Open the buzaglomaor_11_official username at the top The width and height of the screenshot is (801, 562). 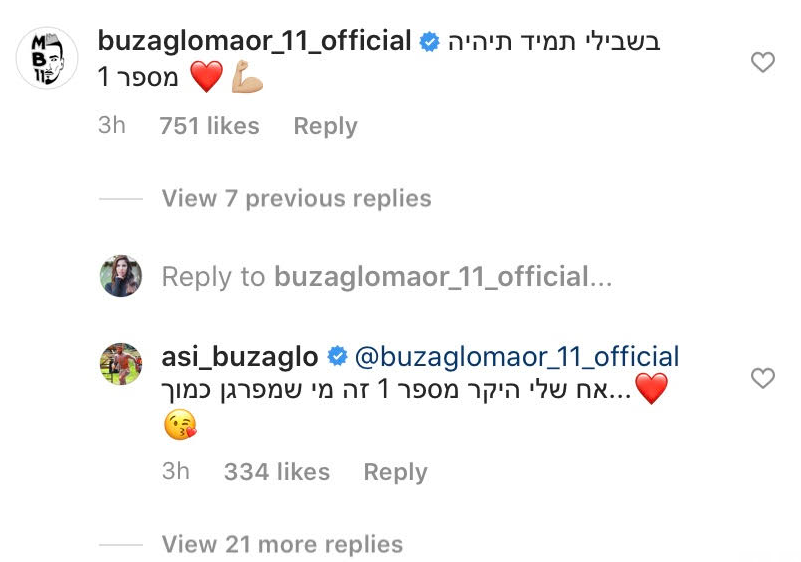255,42
